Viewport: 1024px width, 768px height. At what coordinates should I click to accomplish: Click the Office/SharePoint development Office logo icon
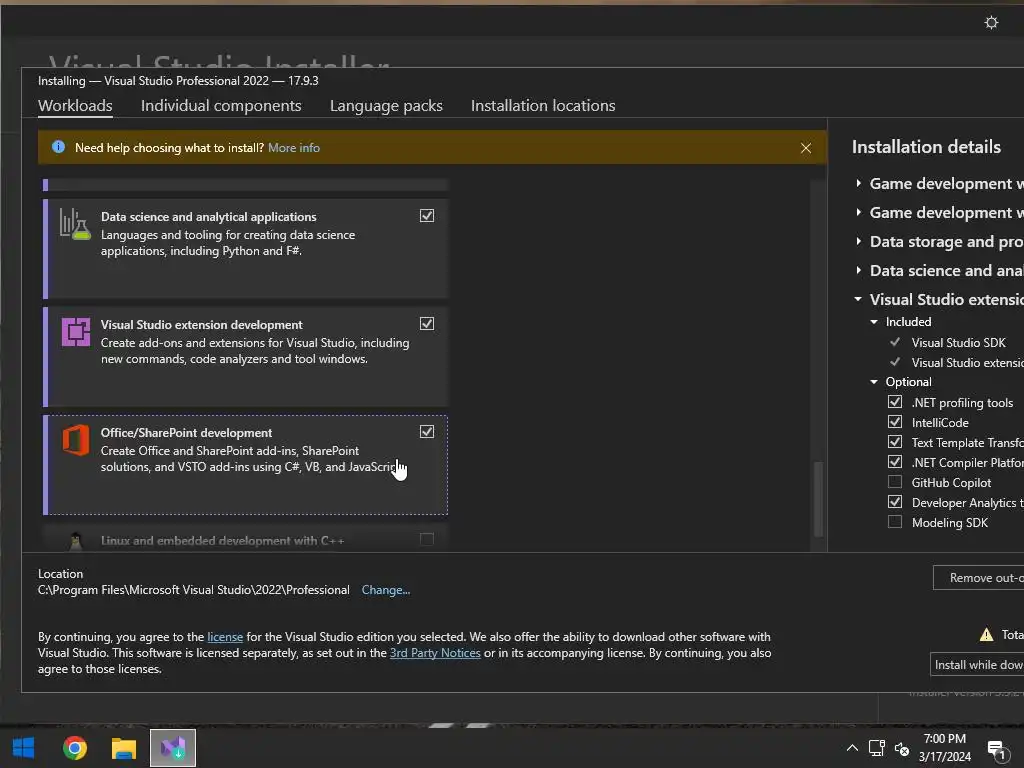(x=76, y=440)
